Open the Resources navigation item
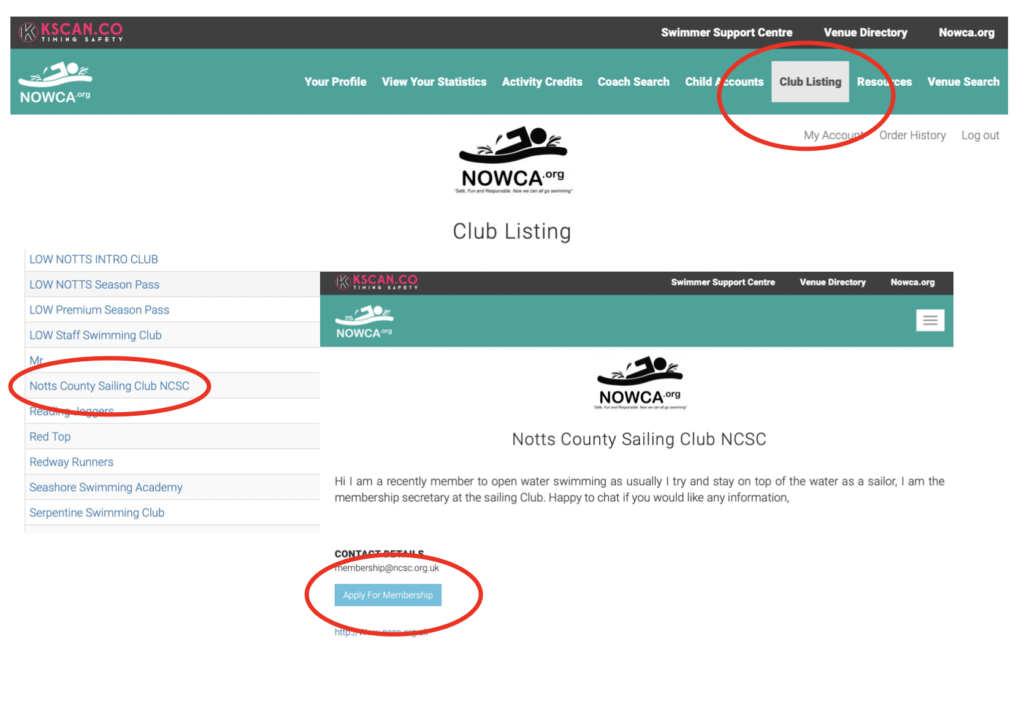 (x=884, y=82)
